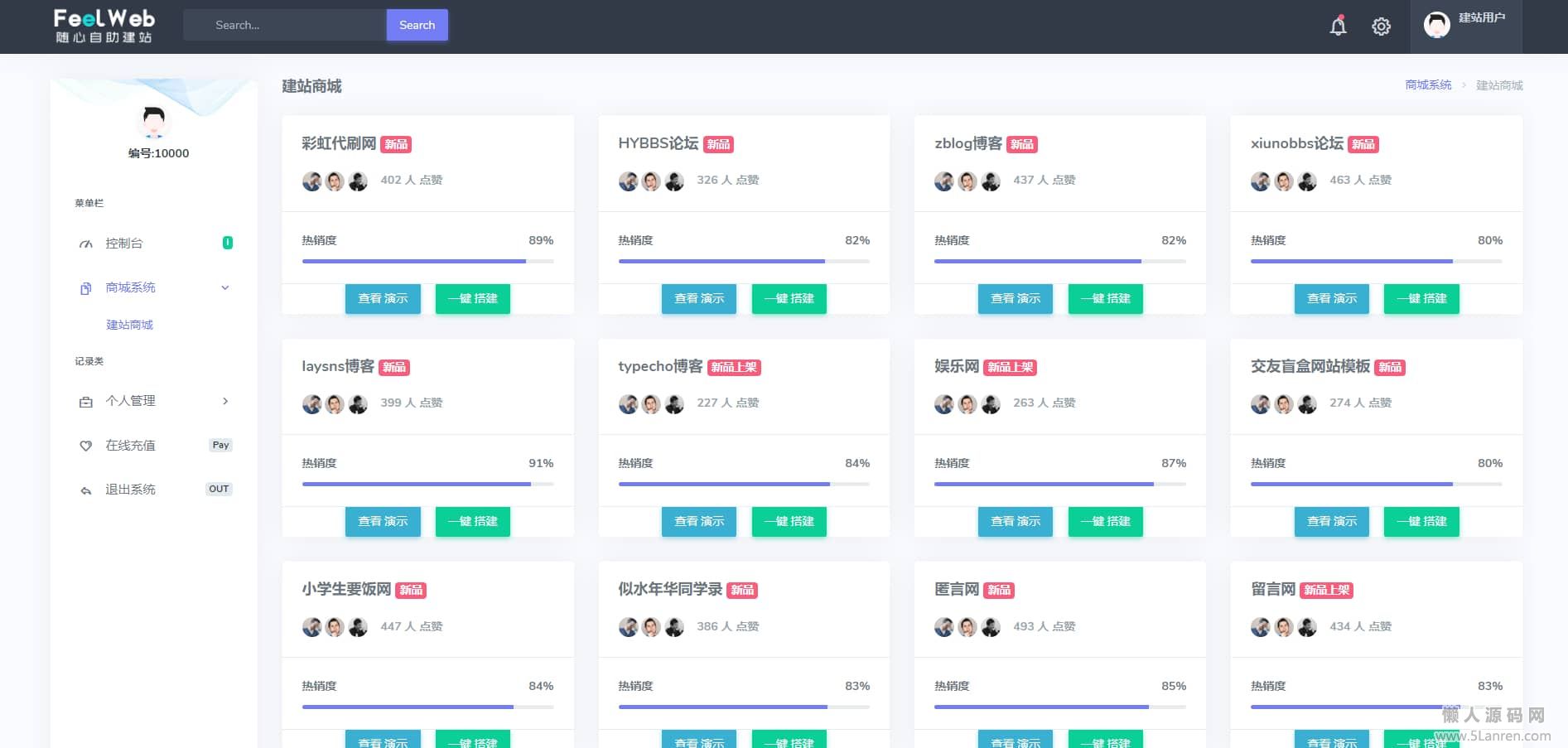Click the Search input field
1568x748 pixels.
[285, 25]
